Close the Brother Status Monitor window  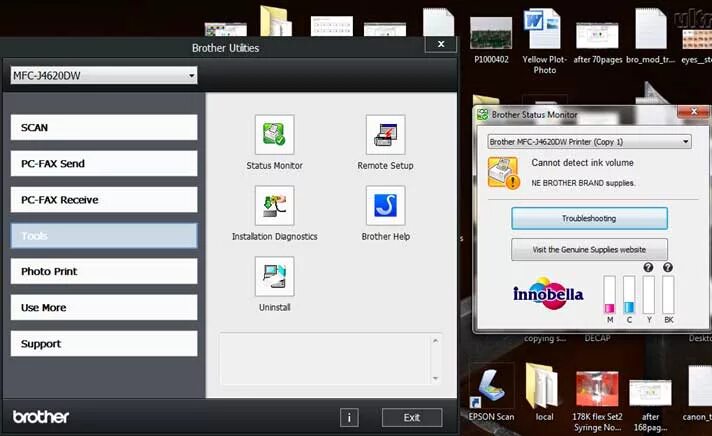693,112
